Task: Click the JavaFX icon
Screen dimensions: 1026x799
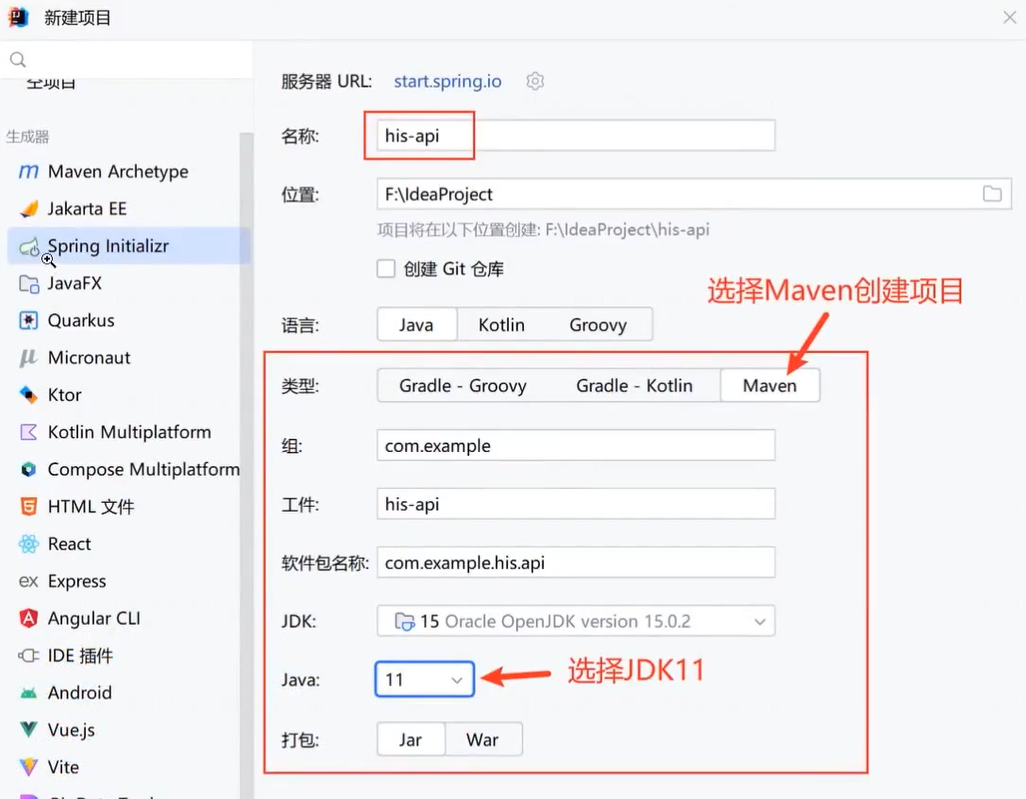Action: pyautogui.click(x=28, y=283)
